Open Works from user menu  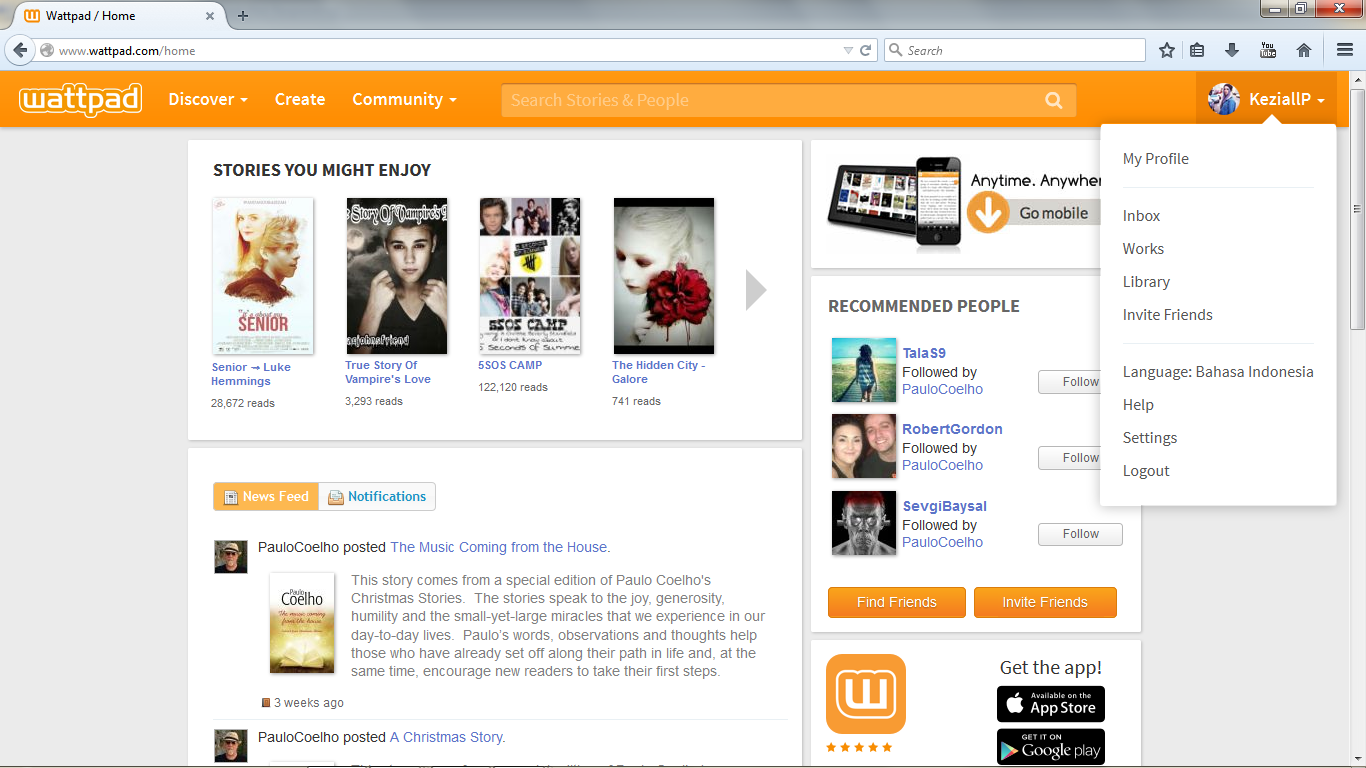(1143, 249)
